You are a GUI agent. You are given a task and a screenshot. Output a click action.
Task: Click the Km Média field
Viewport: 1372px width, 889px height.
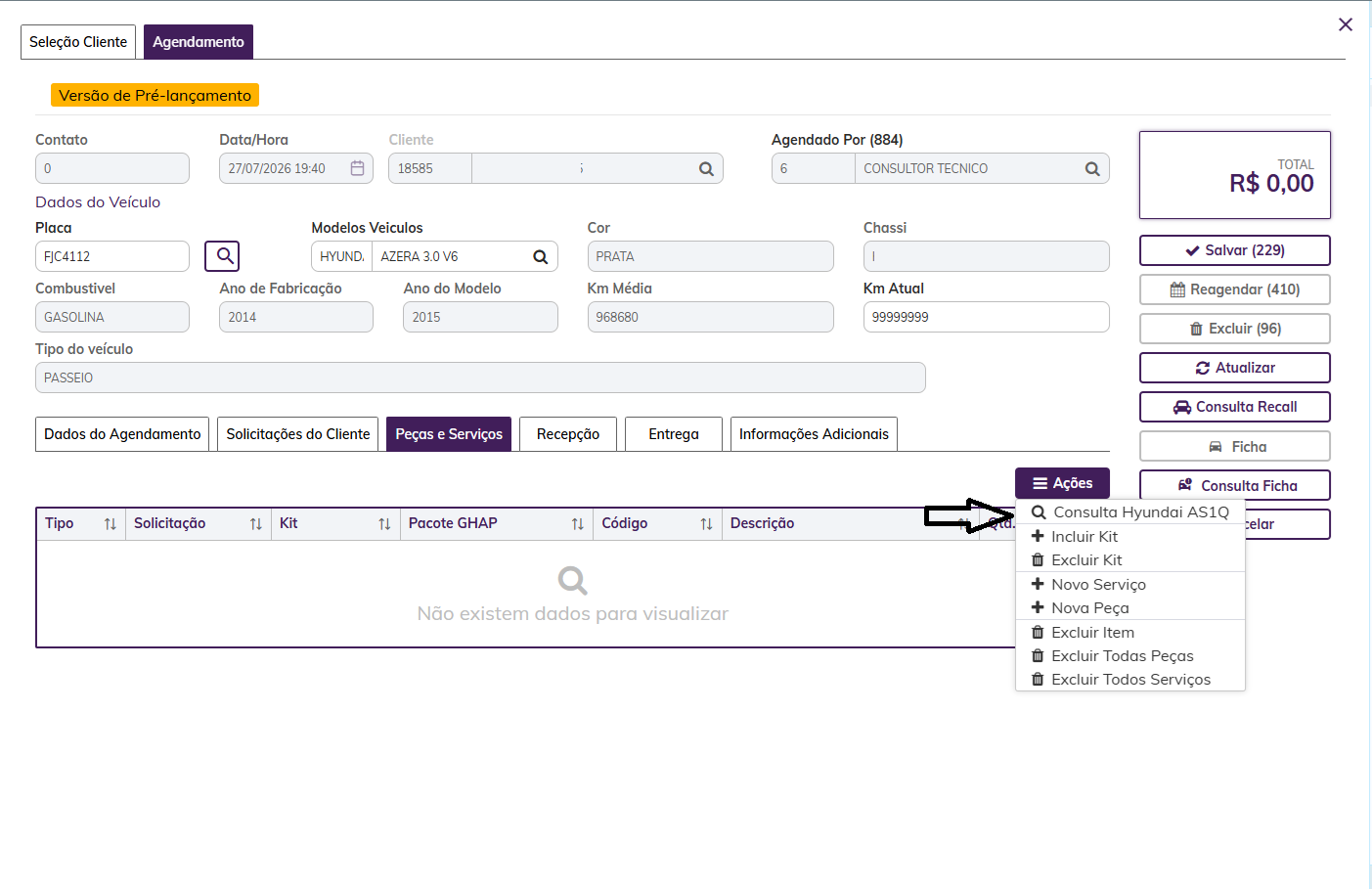[x=710, y=317]
